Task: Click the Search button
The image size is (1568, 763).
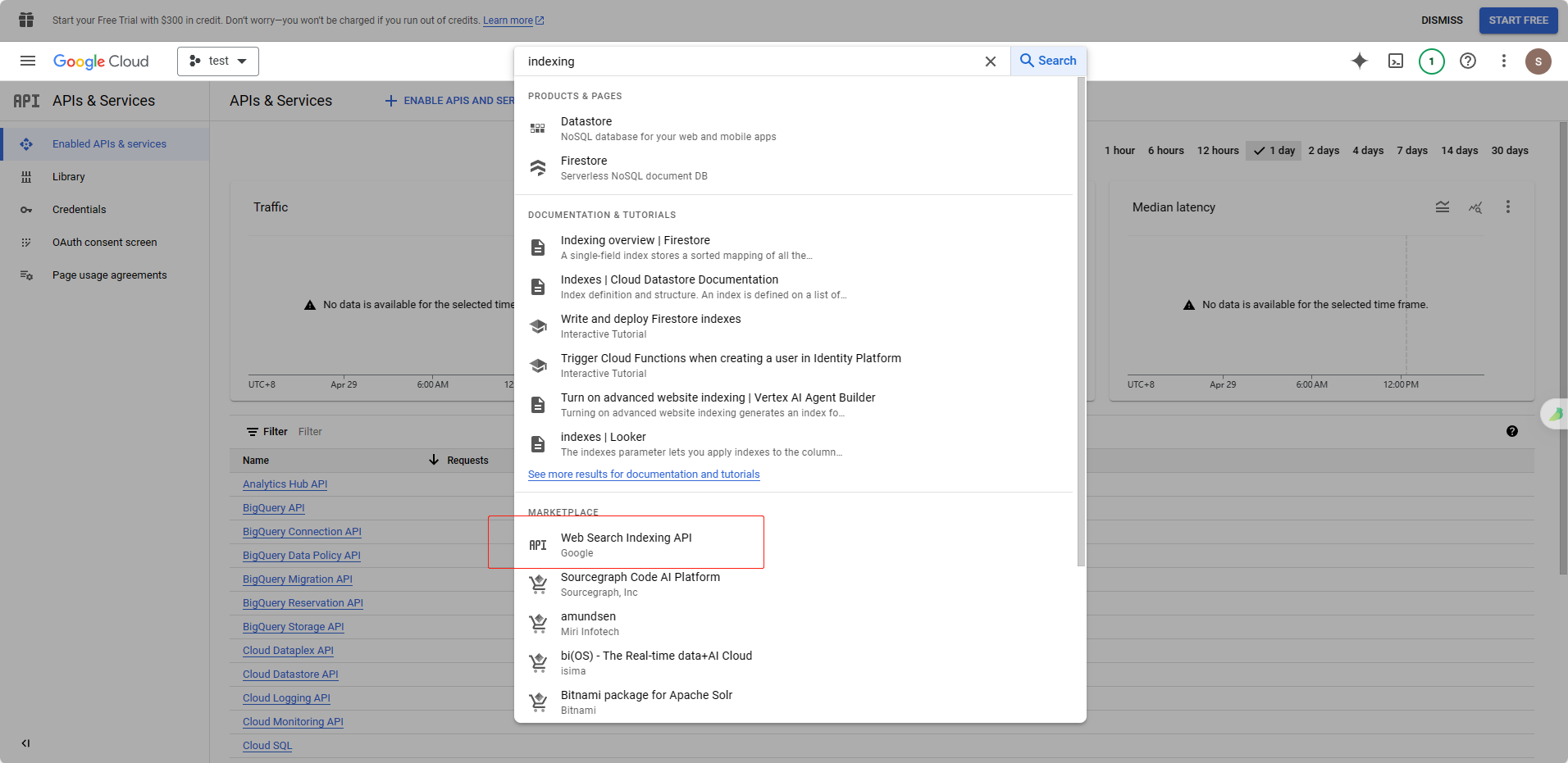Action: (1048, 61)
